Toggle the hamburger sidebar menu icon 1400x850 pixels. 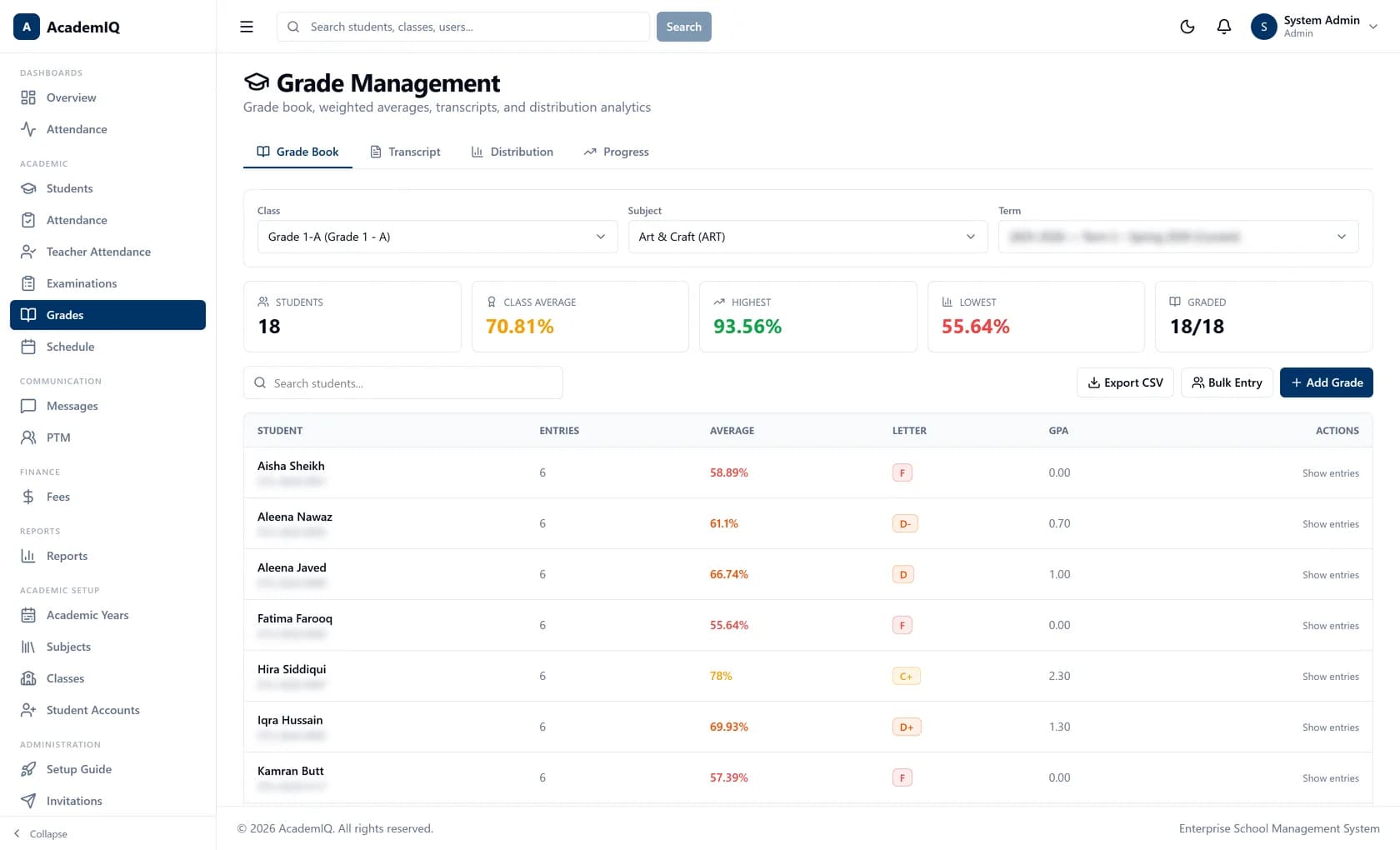247,27
